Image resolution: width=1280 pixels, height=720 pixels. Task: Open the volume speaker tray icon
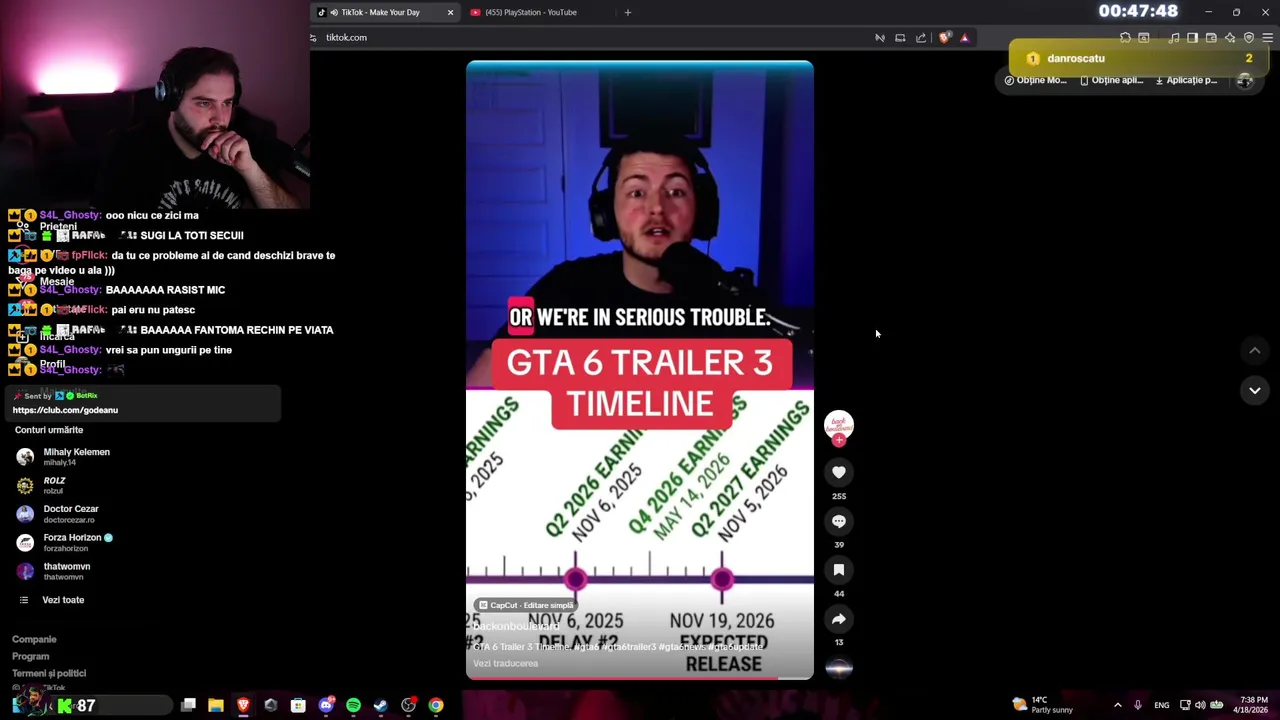click(1200, 705)
